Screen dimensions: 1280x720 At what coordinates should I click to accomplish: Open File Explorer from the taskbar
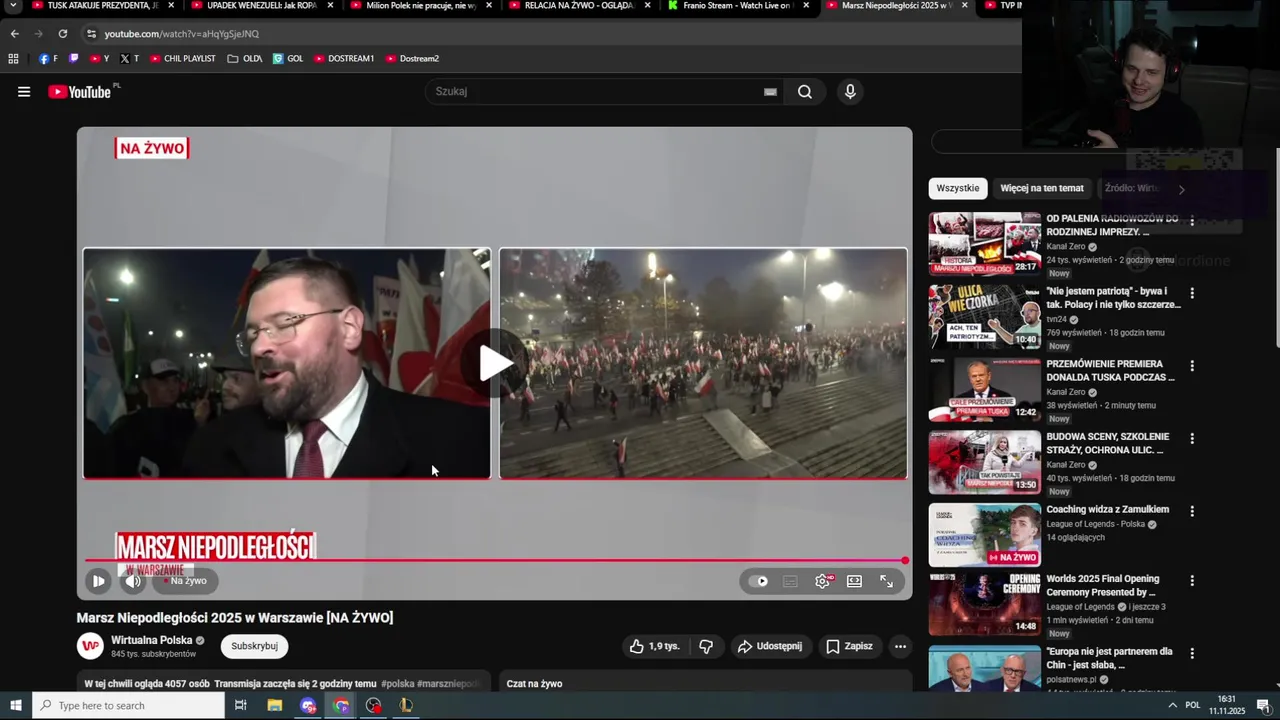point(275,705)
